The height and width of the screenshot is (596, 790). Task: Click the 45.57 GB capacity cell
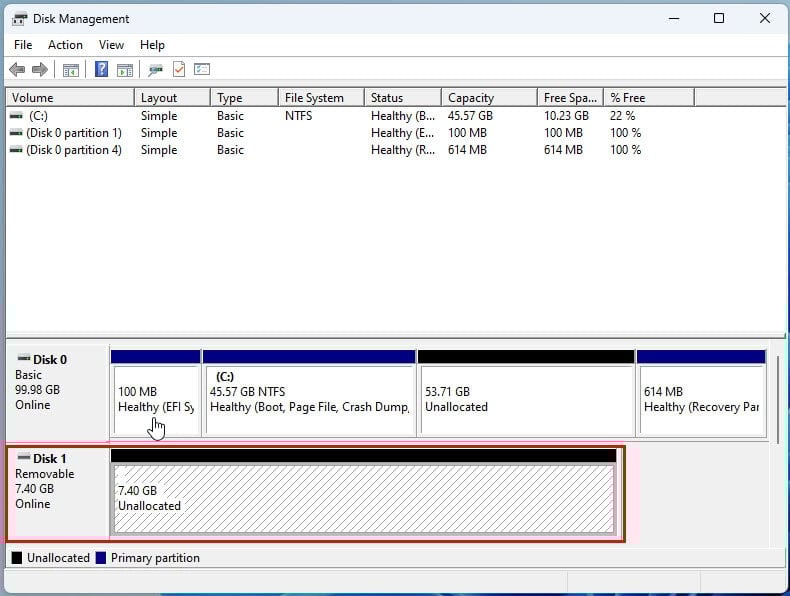[x=470, y=116]
